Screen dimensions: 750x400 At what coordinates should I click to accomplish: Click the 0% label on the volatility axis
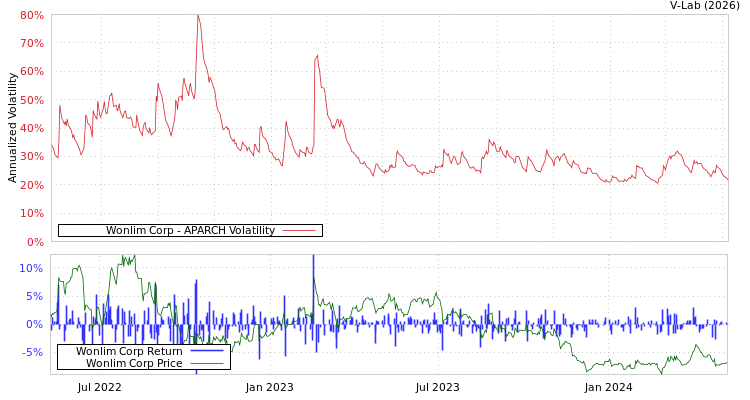tap(35, 242)
